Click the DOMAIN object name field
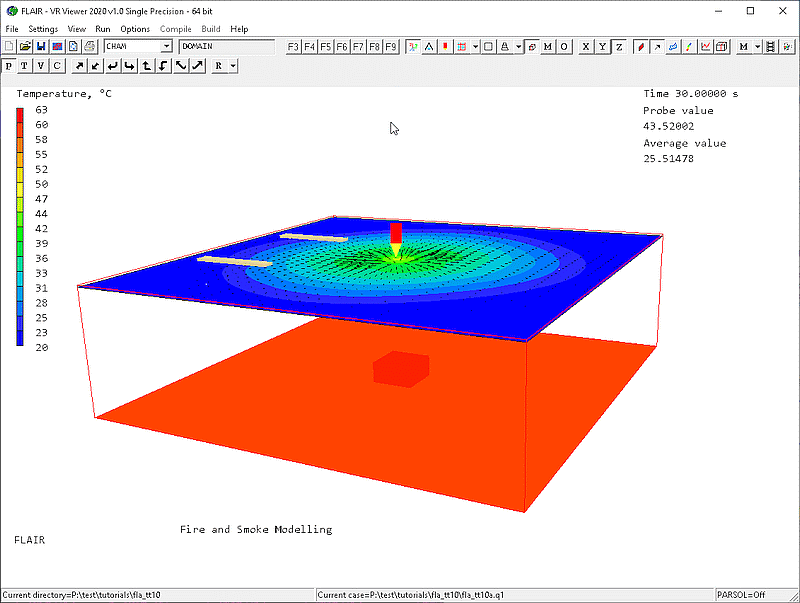800x603 pixels. click(x=226, y=46)
